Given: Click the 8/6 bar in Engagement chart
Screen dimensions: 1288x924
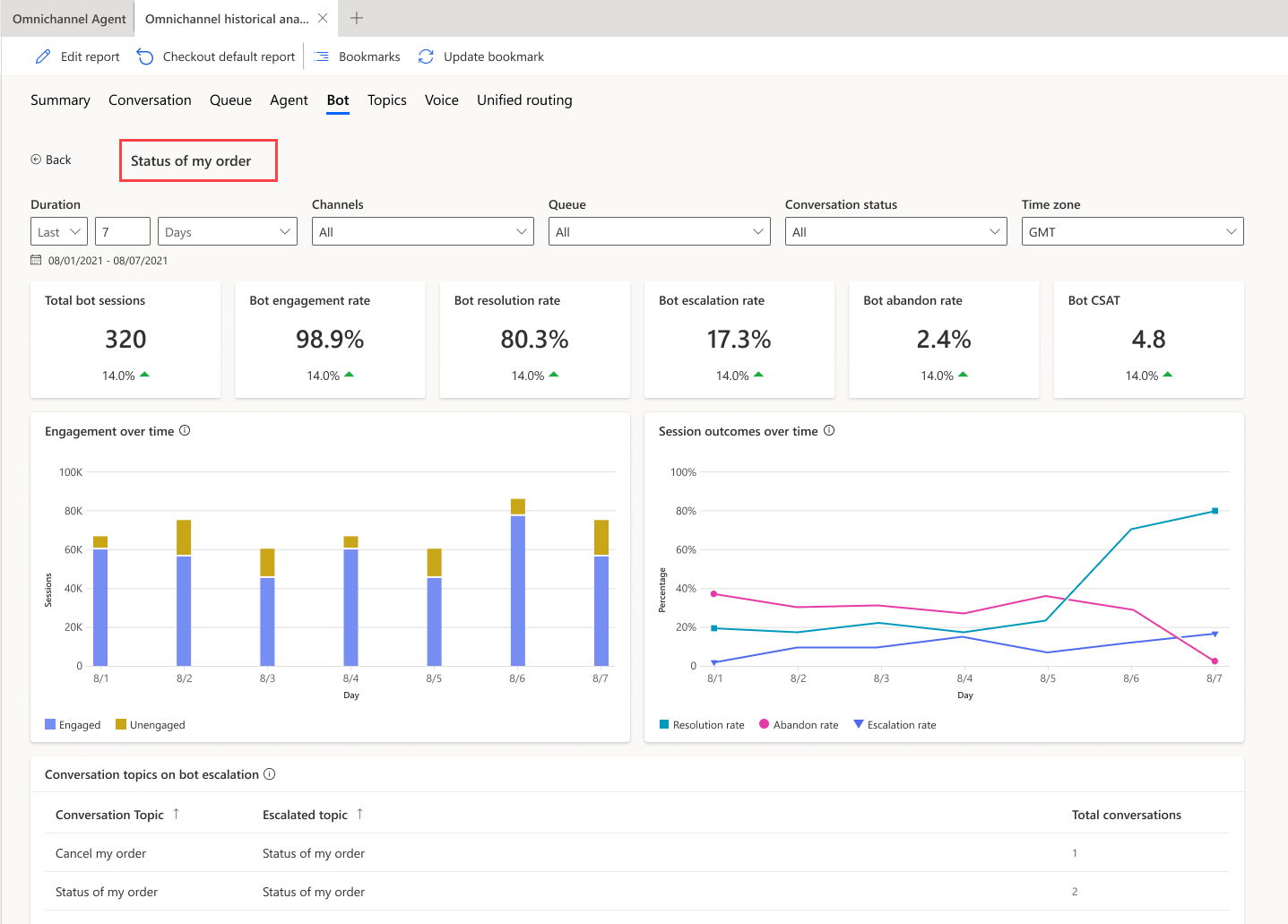Looking at the screenshot, I should [x=517, y=583].
